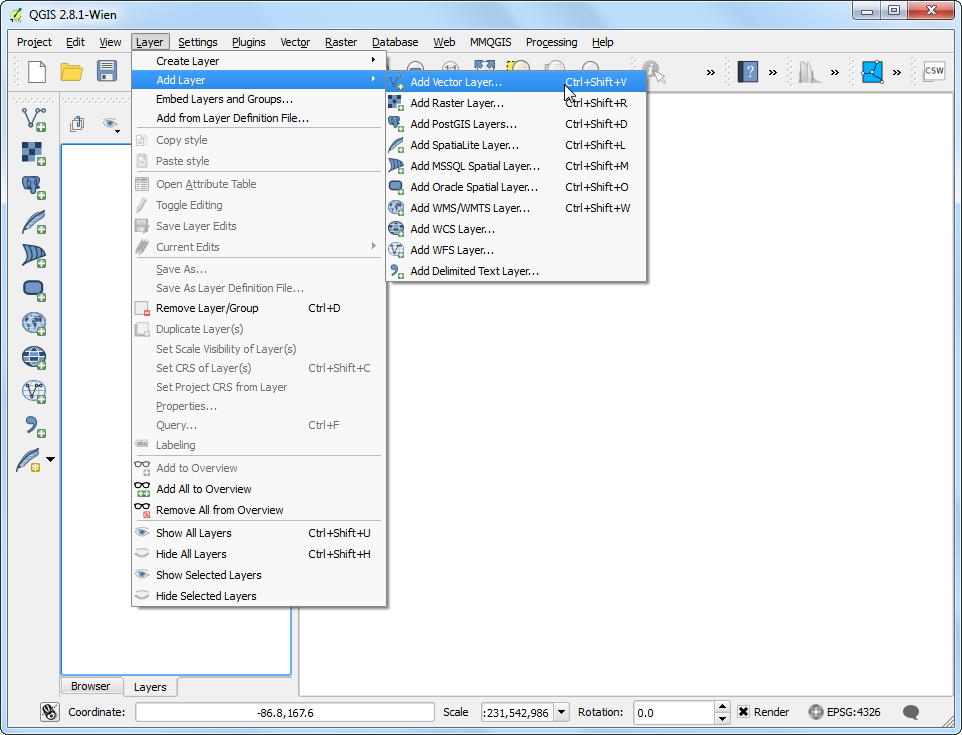Select Embed Layers and Groups... menu entry
This screenshot has width=962, height=735.
[x=259, y=99]
